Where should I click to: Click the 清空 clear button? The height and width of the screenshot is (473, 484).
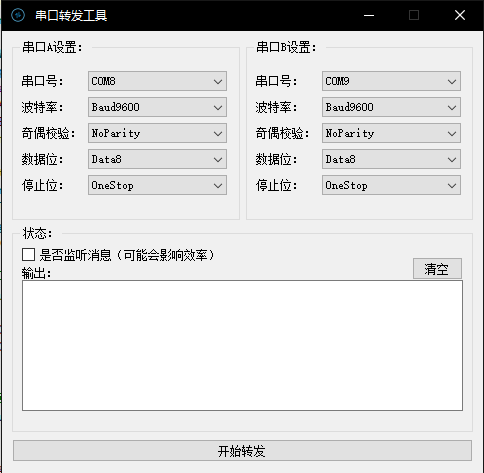click(x=437, y=269)
